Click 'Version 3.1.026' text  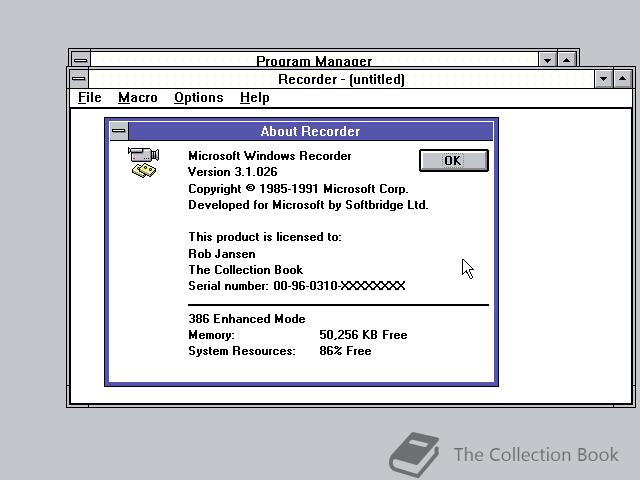pos(233,172)
